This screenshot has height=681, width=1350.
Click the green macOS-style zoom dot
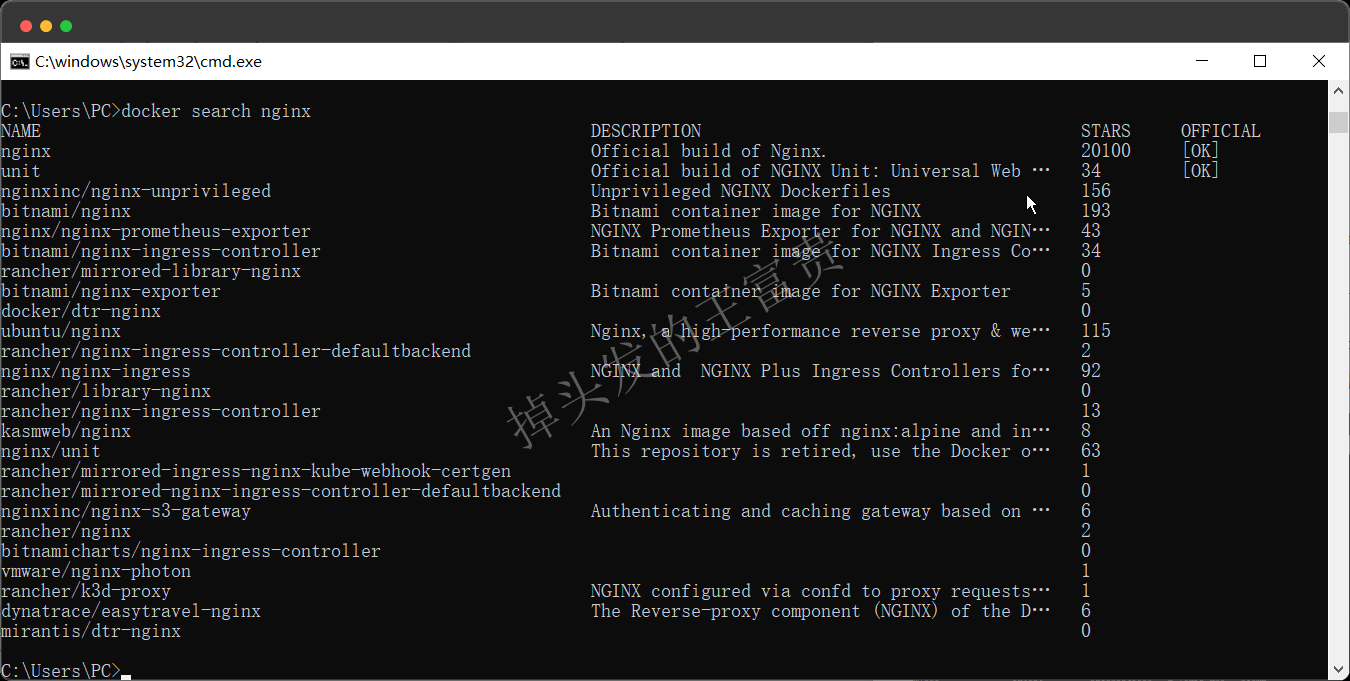66,26
